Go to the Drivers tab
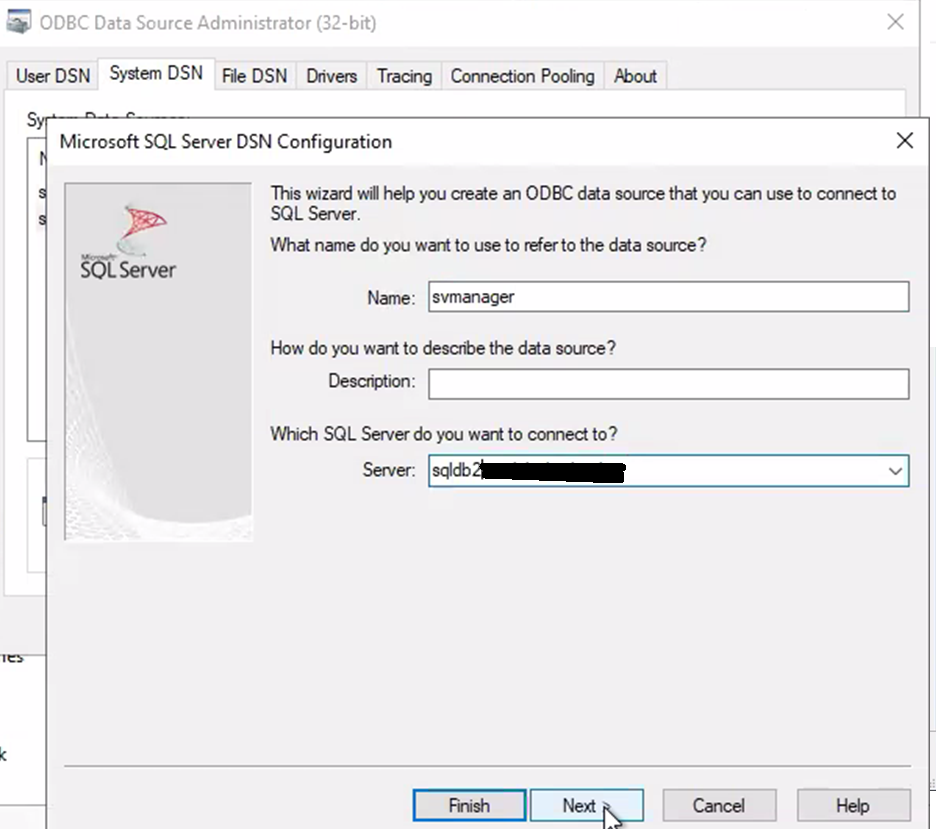936x829 pixels. pos(332,76)
